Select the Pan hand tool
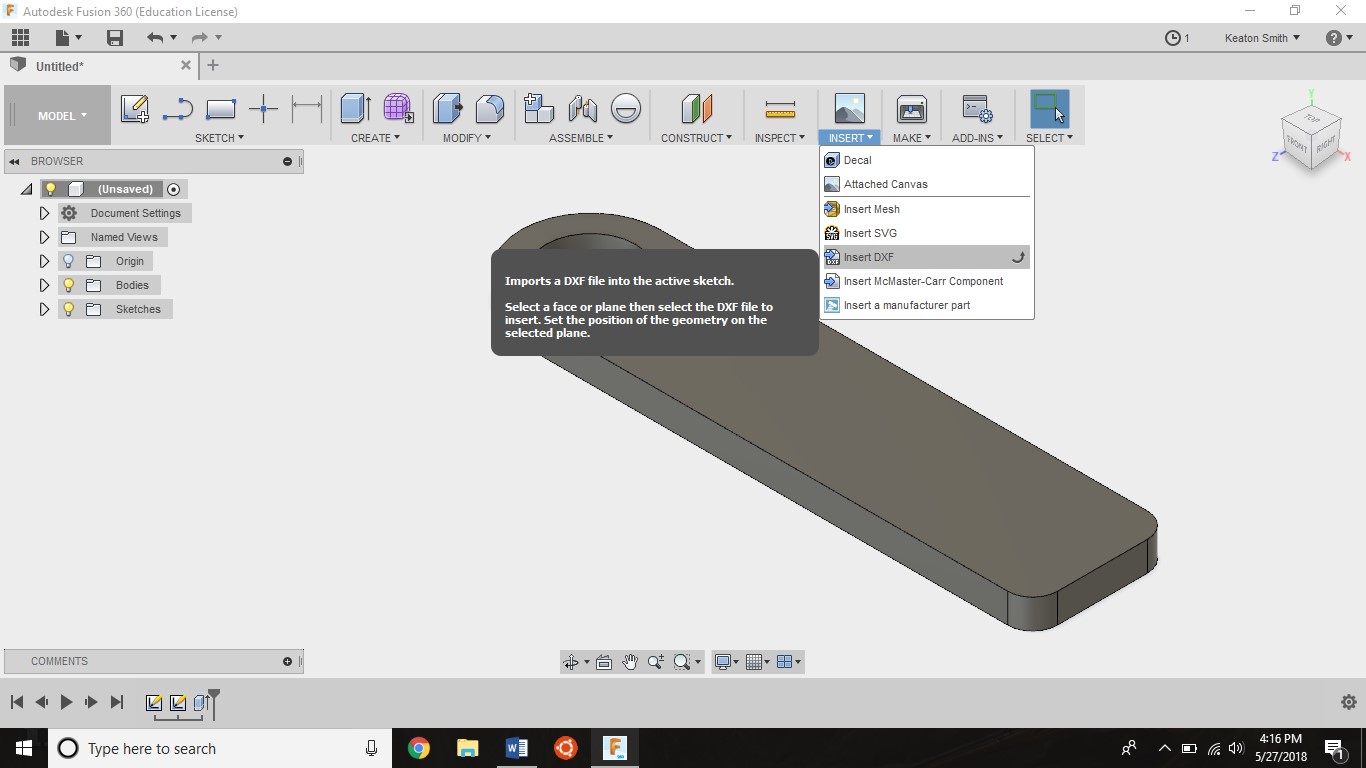This screenshot has height=768, width=1366. click(x=630, y=662)
